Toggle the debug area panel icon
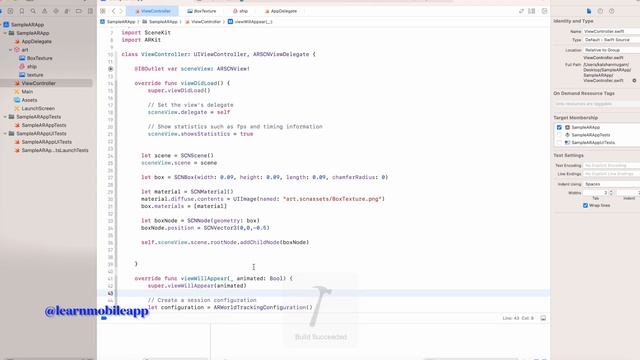Viewport: 640px width, 360px height. [x=543, y=318]
